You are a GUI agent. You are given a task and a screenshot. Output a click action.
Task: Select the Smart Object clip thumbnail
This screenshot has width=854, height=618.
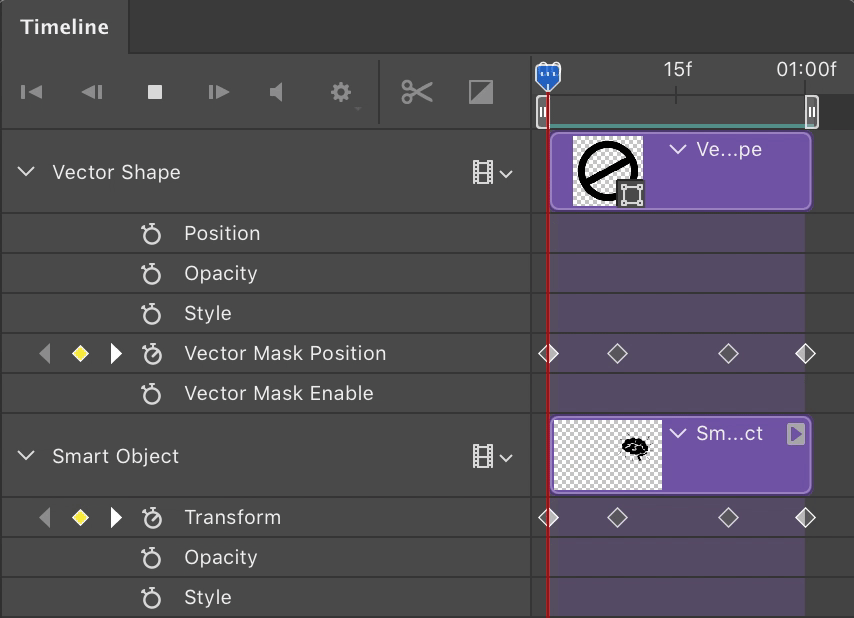point(607,455)
